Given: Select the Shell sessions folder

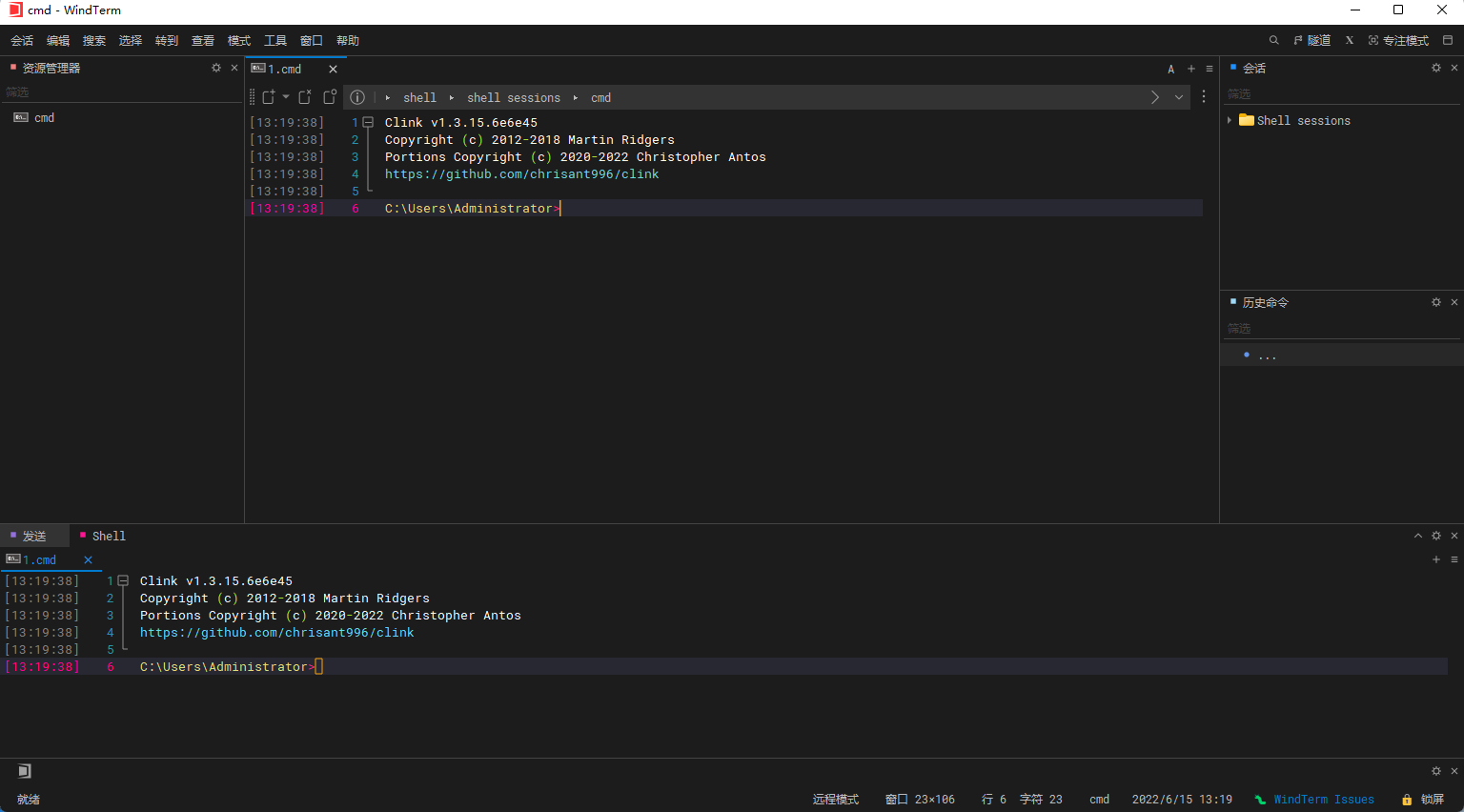Looking at the screenshot, I should 1294,120.
